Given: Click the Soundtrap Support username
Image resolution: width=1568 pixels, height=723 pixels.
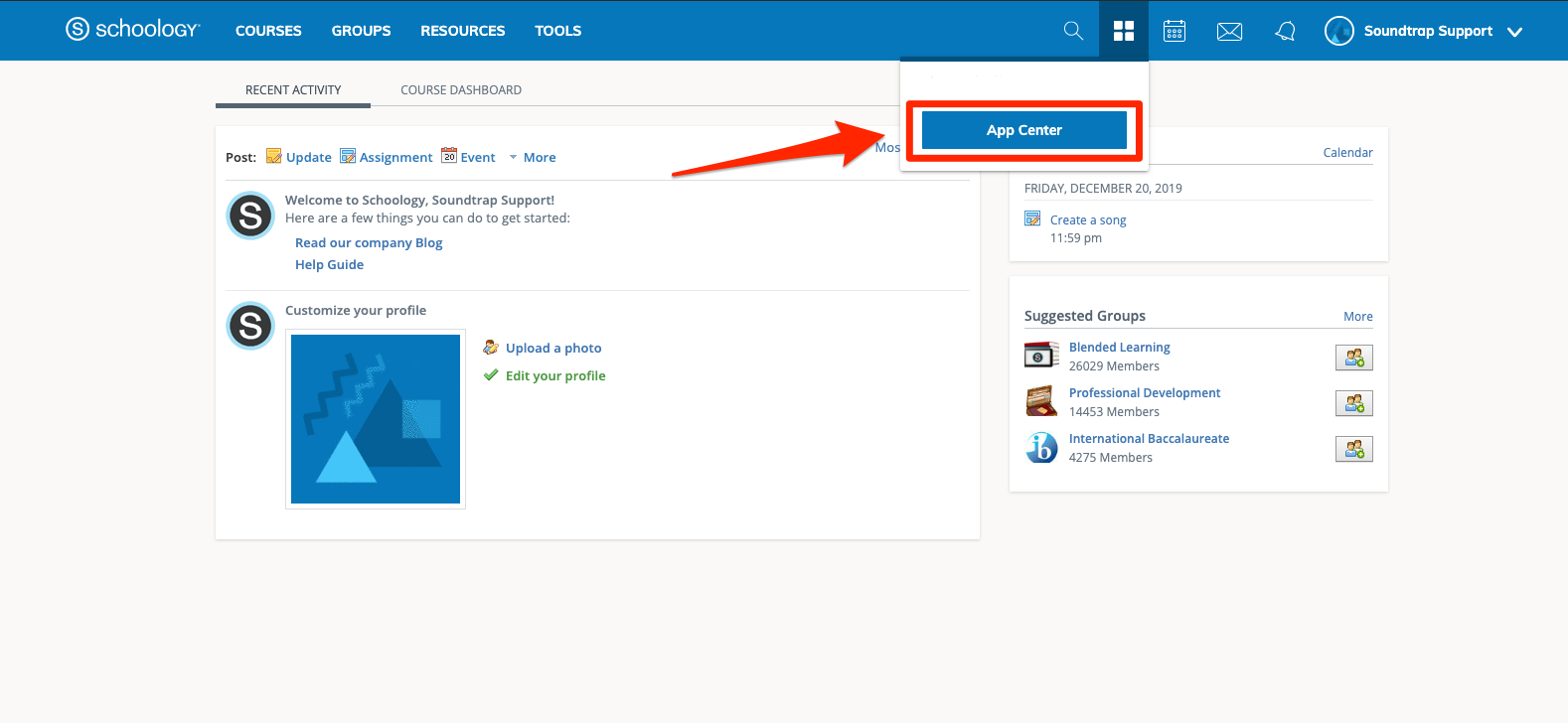Looking at the screenshot, I should [x=1428, y=31].
